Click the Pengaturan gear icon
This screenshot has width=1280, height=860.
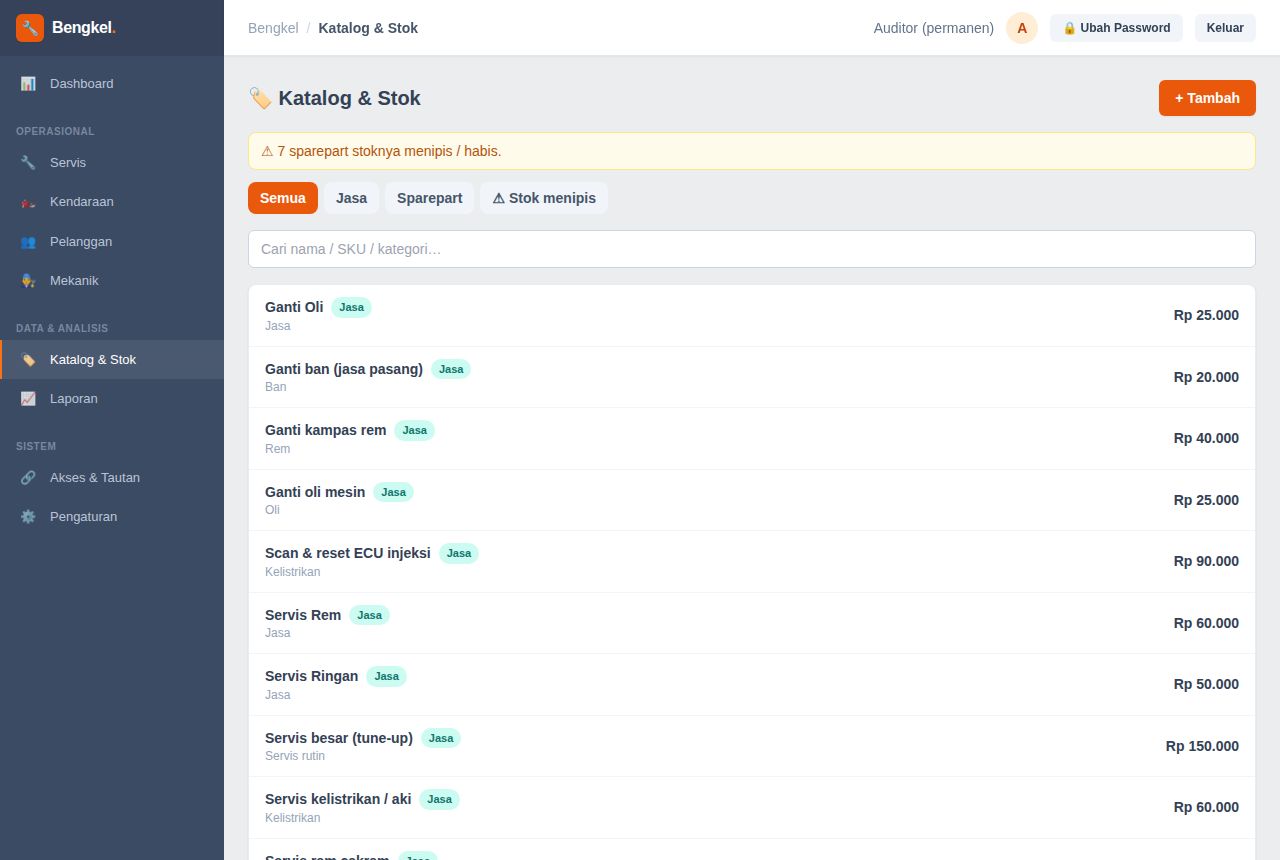(28, 517)
